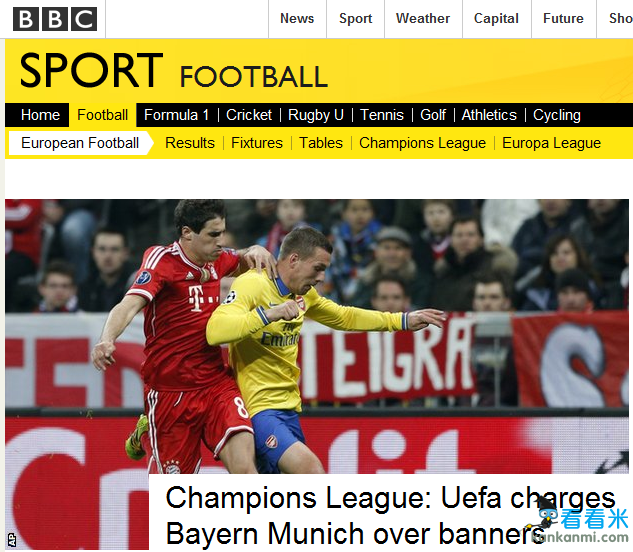Go to the Weather page
Image resolution: width=633 pixels, height=552 pixels.
point(423,19)
